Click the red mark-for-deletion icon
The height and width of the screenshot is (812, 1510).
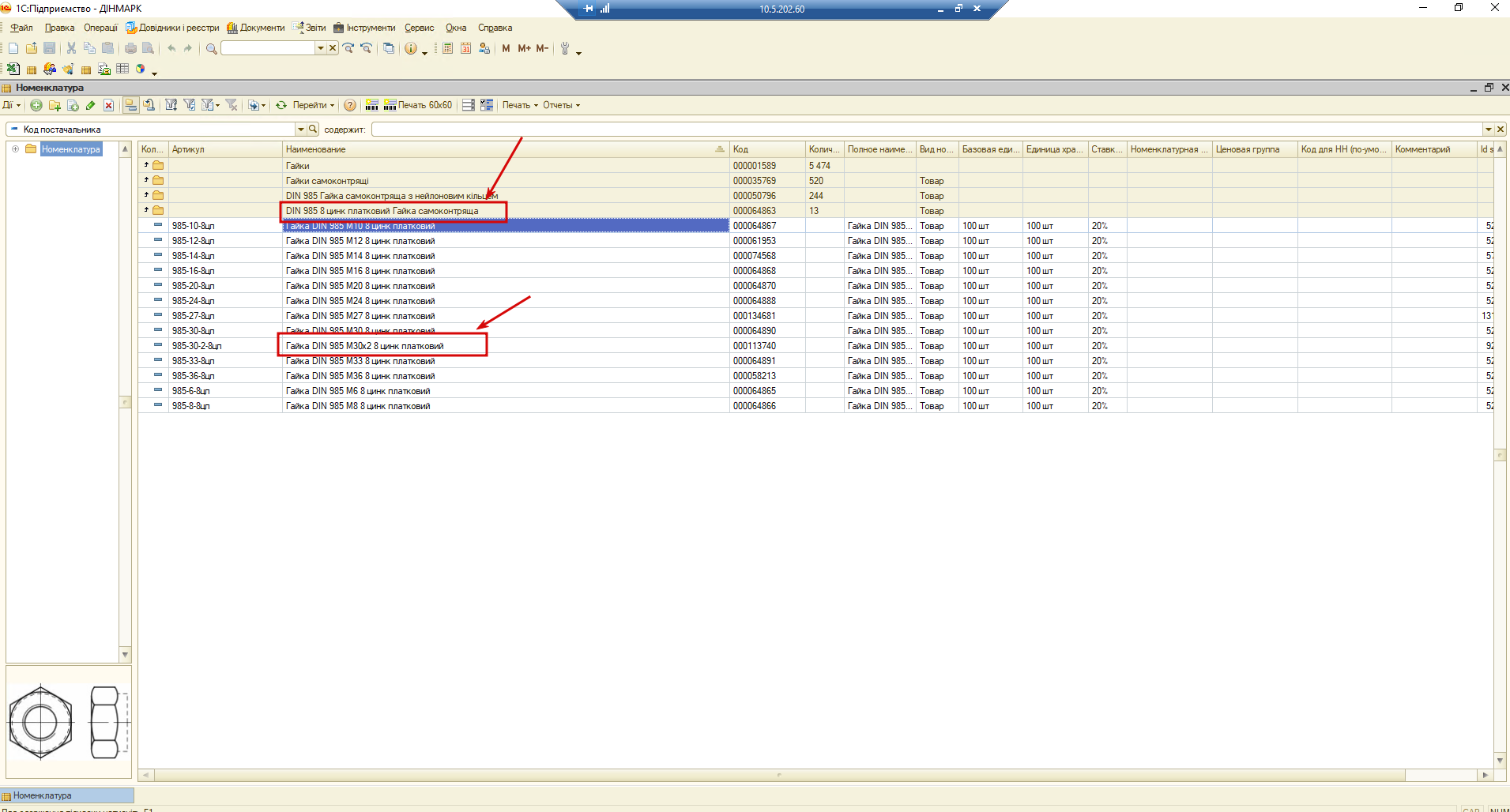tap(109, 105)
